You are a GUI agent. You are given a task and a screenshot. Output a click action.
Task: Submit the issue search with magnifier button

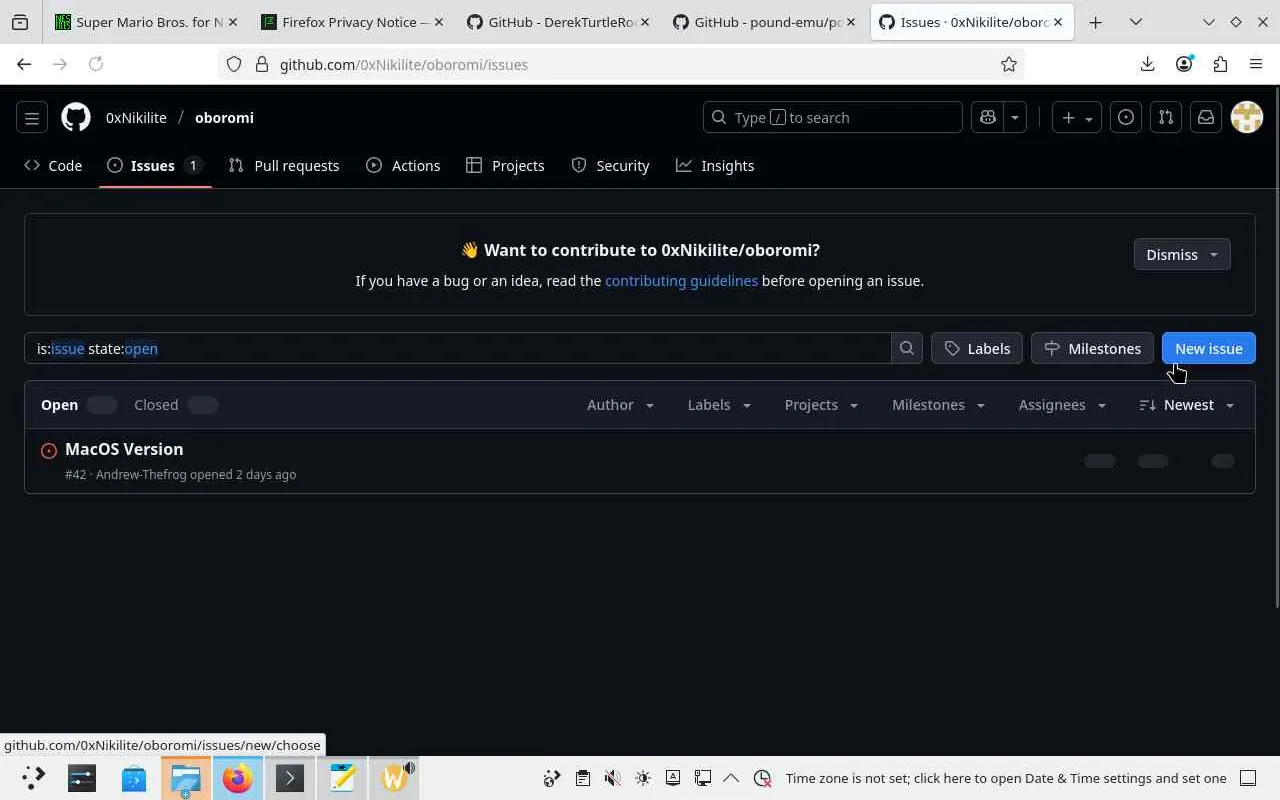(x=907, y=348)
